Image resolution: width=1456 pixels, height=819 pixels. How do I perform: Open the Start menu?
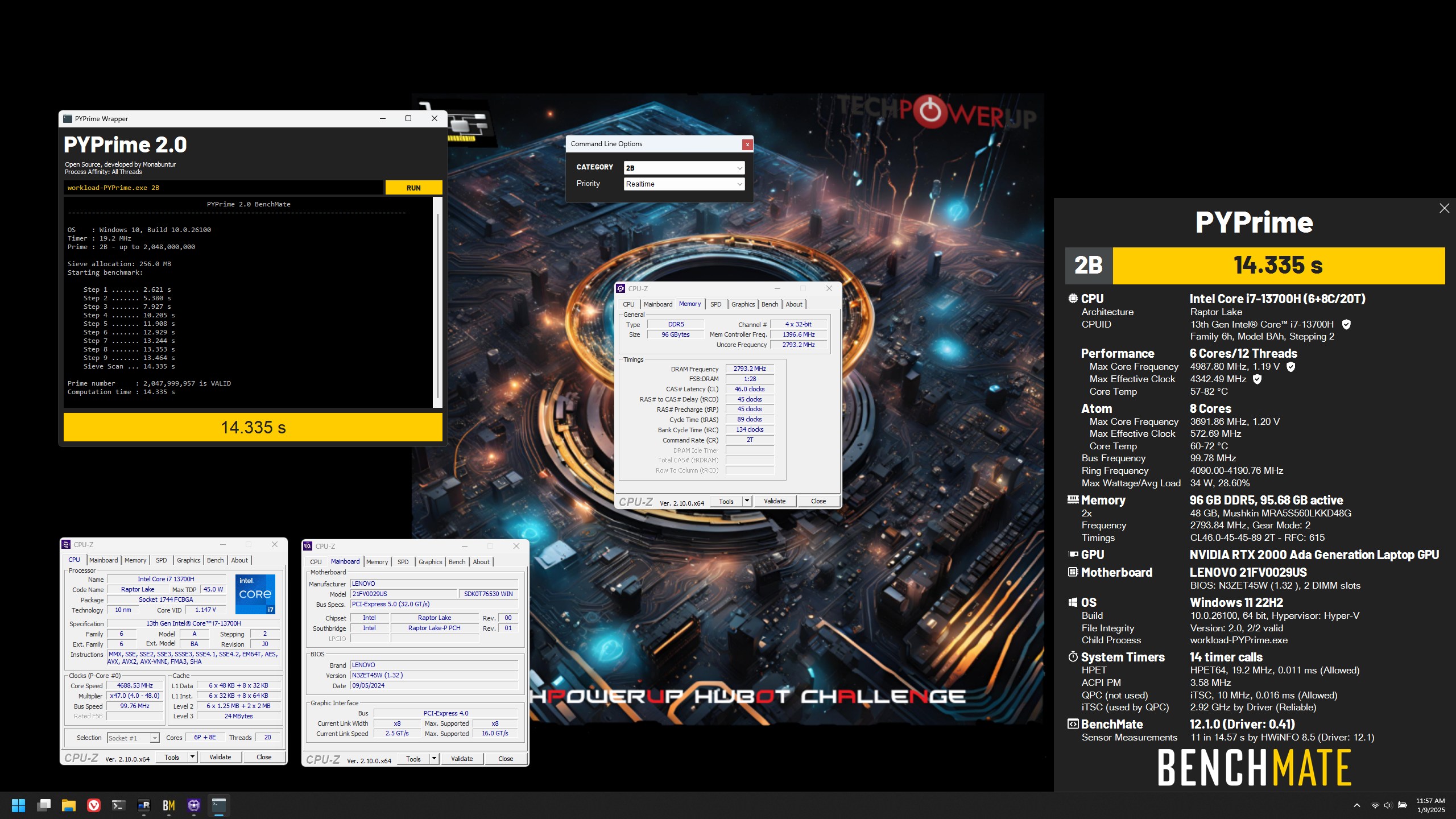pos(18,805)
